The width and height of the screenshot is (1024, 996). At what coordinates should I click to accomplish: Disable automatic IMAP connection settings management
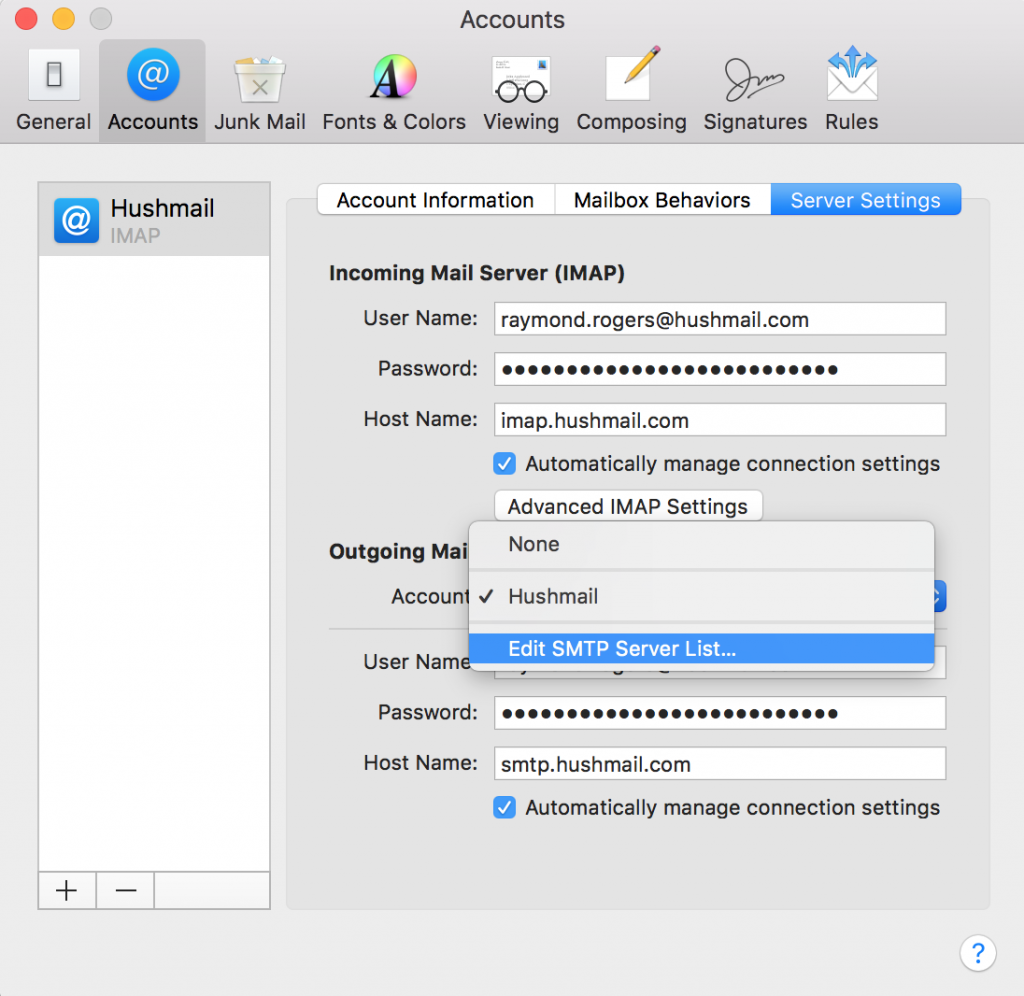tap(505, 463)
